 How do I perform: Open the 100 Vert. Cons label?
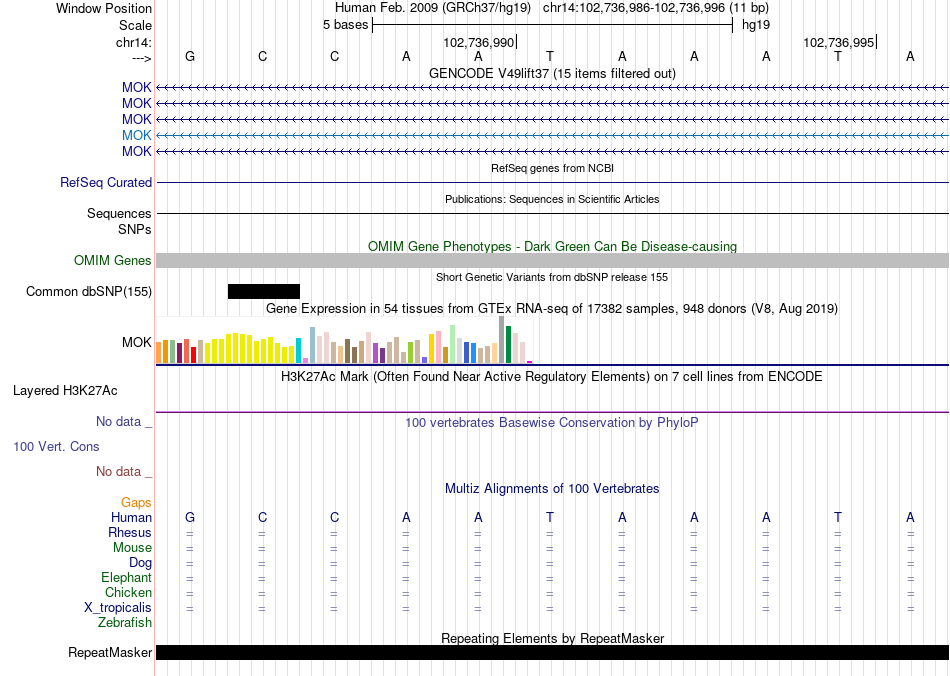(x=56, y=446)
